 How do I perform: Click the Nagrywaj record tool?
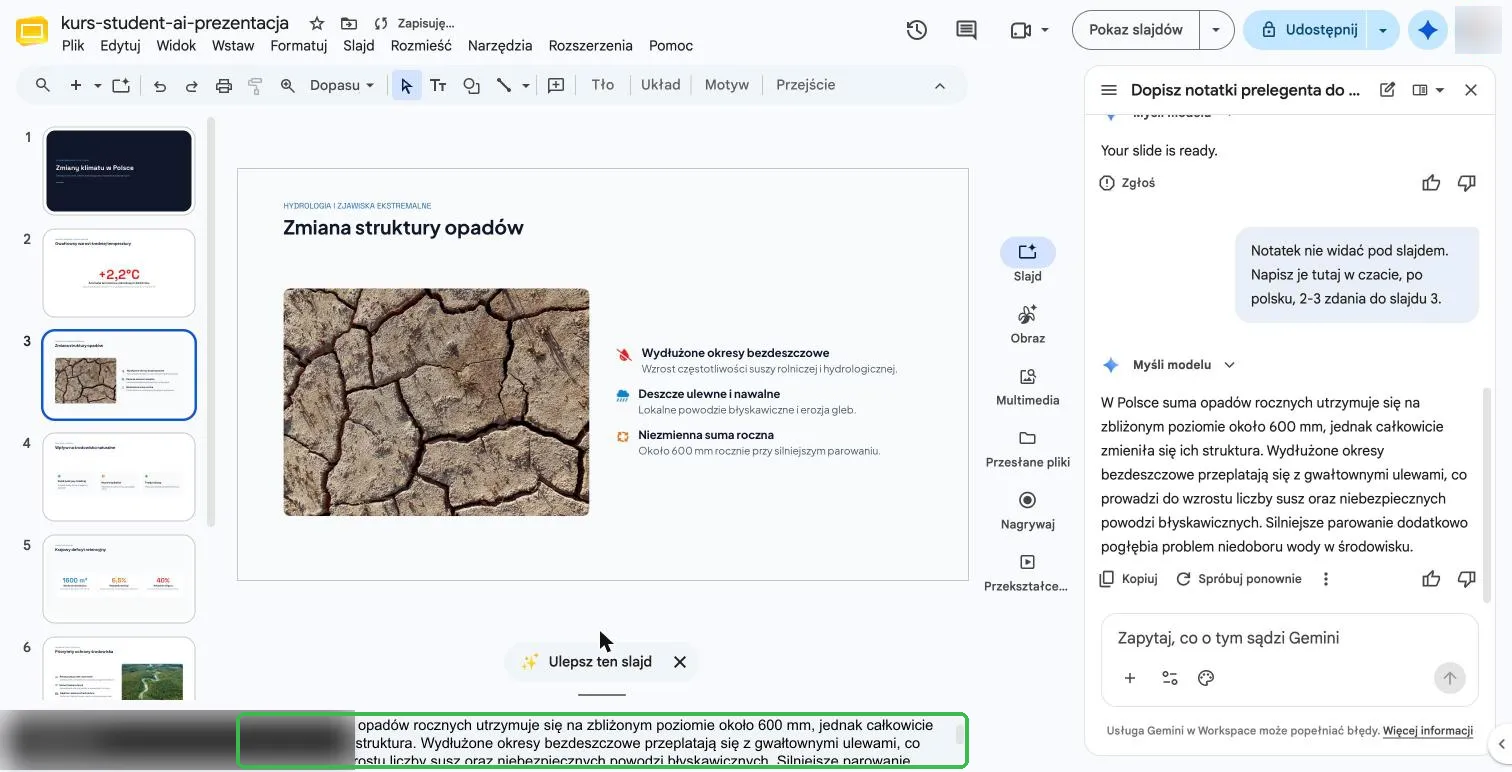1028,510
